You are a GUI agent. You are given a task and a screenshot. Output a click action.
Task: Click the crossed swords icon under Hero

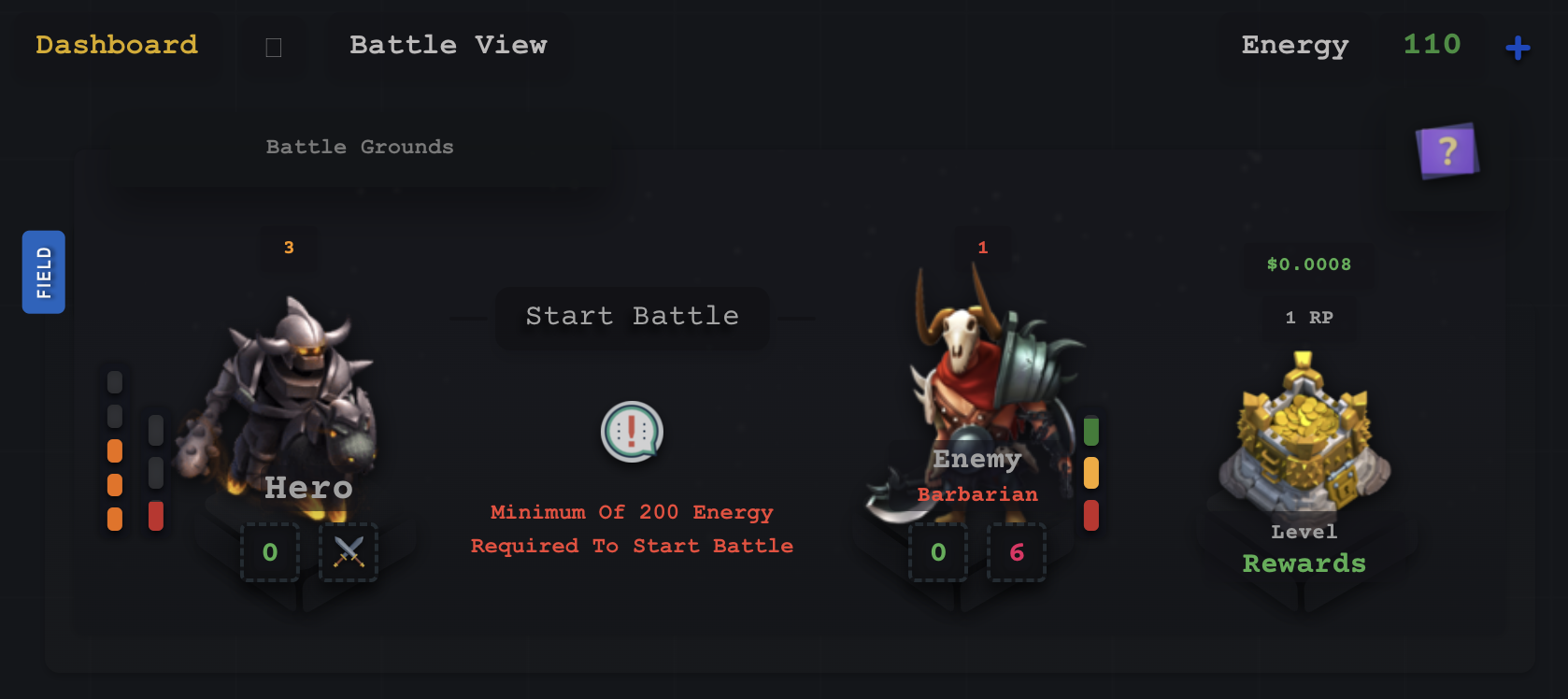pyautogui.click(x=349, y=552)
